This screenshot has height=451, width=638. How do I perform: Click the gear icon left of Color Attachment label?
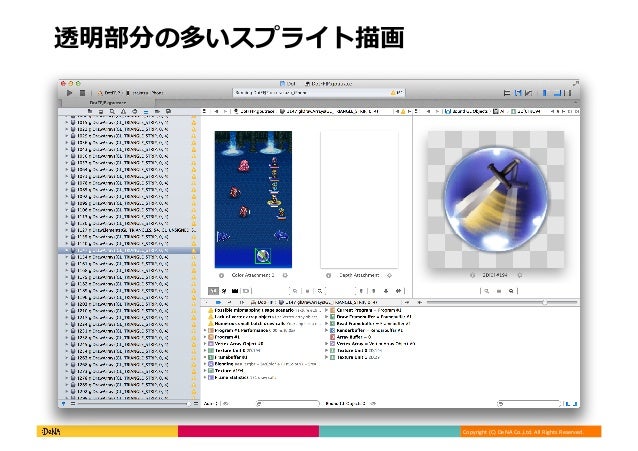[221, 276]
